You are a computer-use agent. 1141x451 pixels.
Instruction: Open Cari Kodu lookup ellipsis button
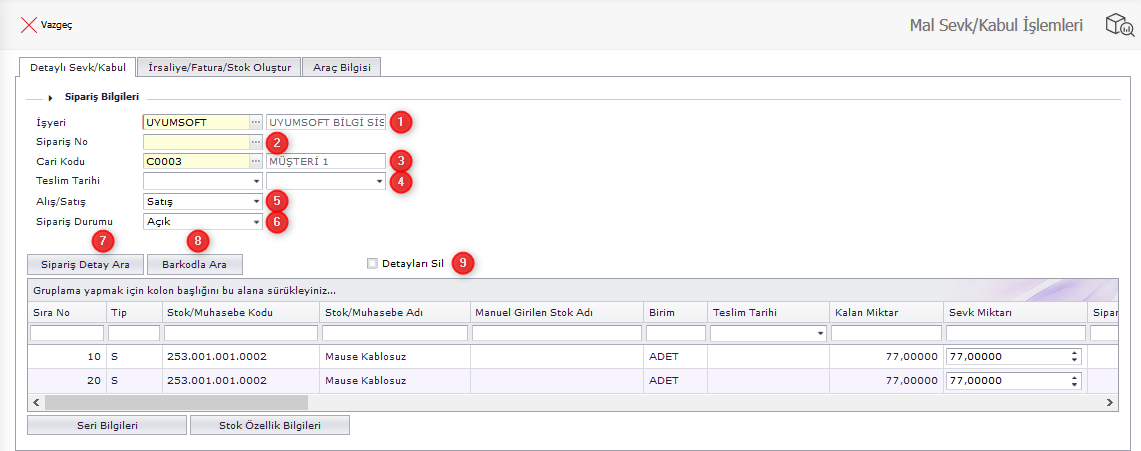tap(255, 160)
